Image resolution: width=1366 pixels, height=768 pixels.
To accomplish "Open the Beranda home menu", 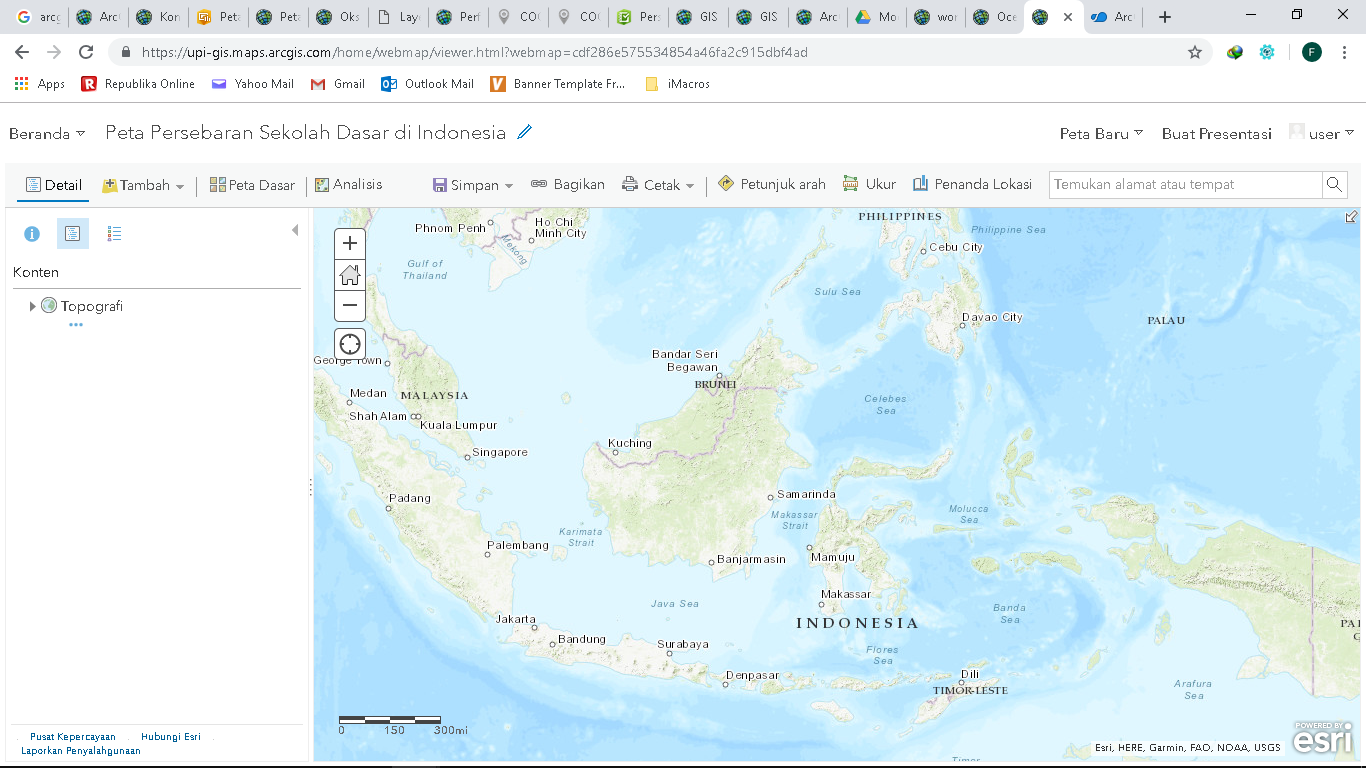I will pos(47,133).
